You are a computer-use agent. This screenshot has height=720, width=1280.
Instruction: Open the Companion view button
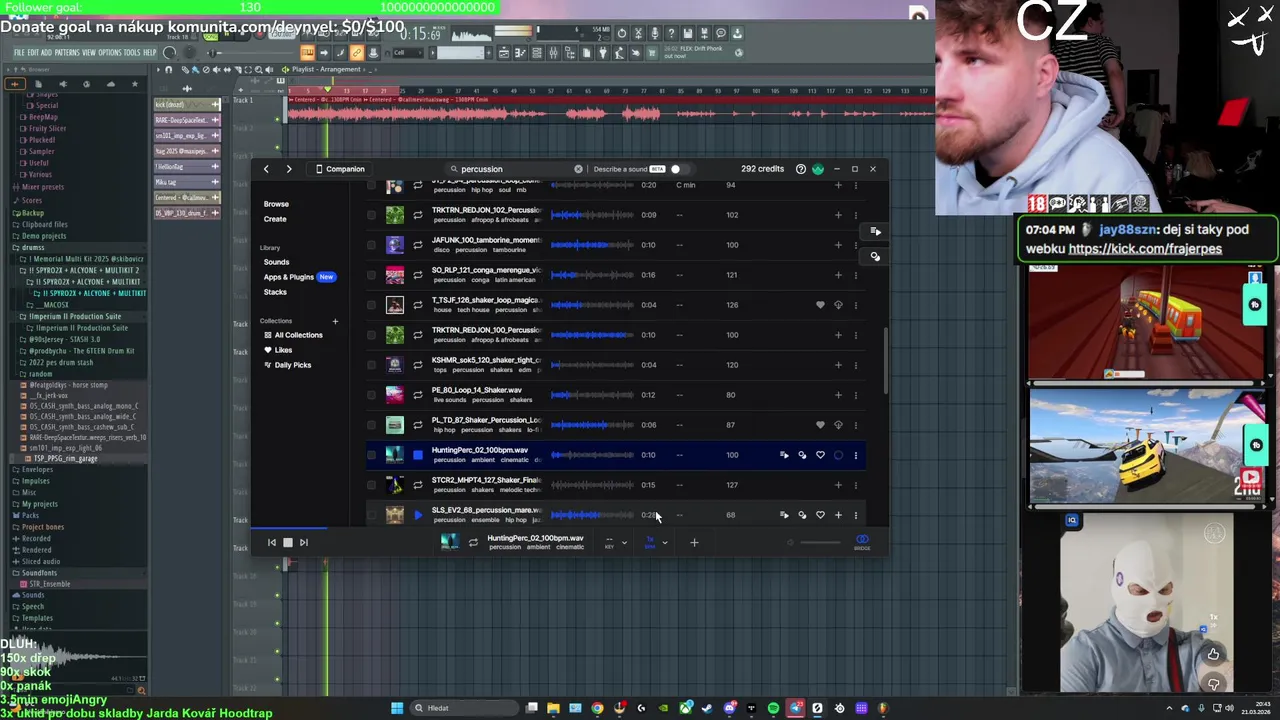340,169
